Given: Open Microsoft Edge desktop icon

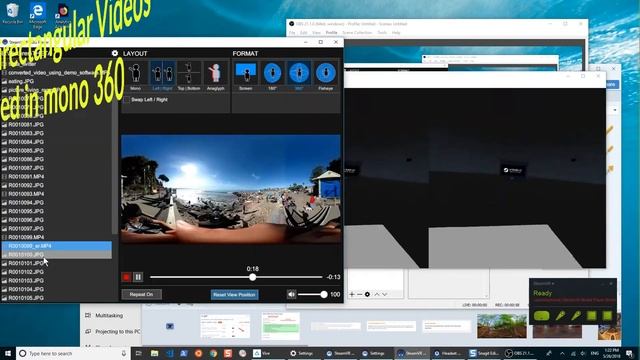Looking at the screenshot, I should point(38,16).
